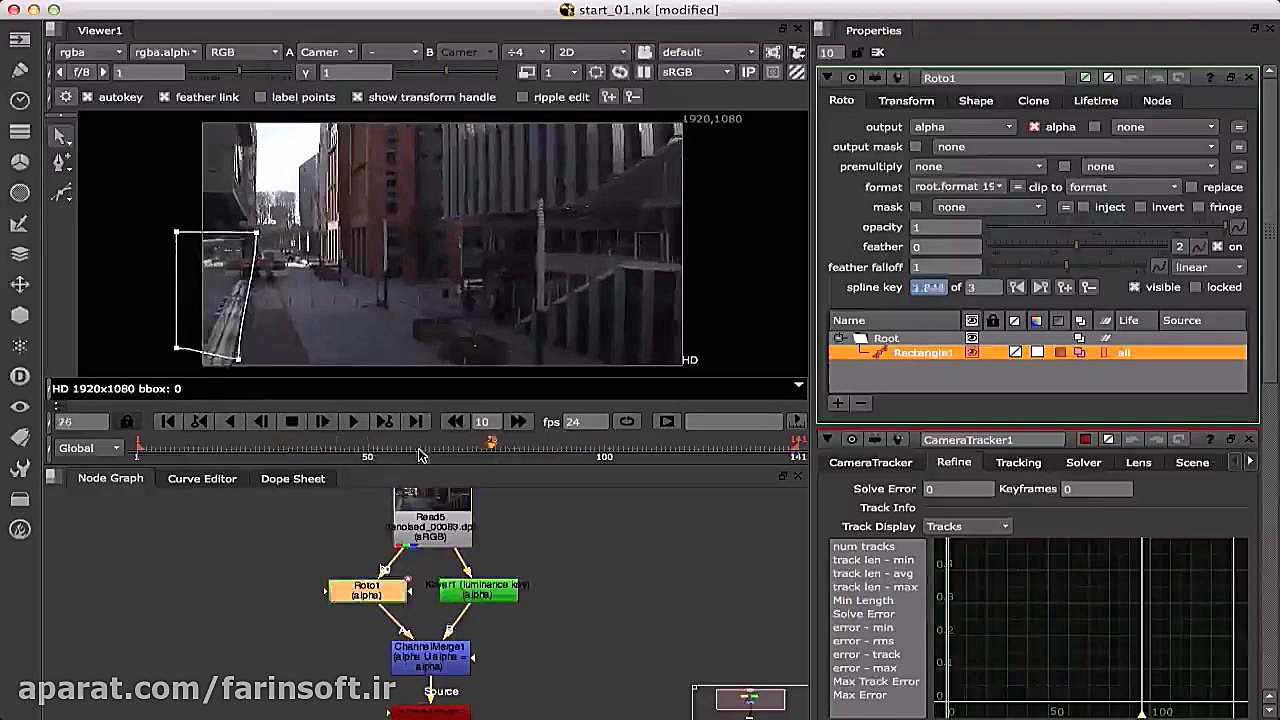The width and height of the screenshot is (1280, 720).
Task: Open the Merge nodes menu (layers icon)
Action: click(x=19, y=254)
